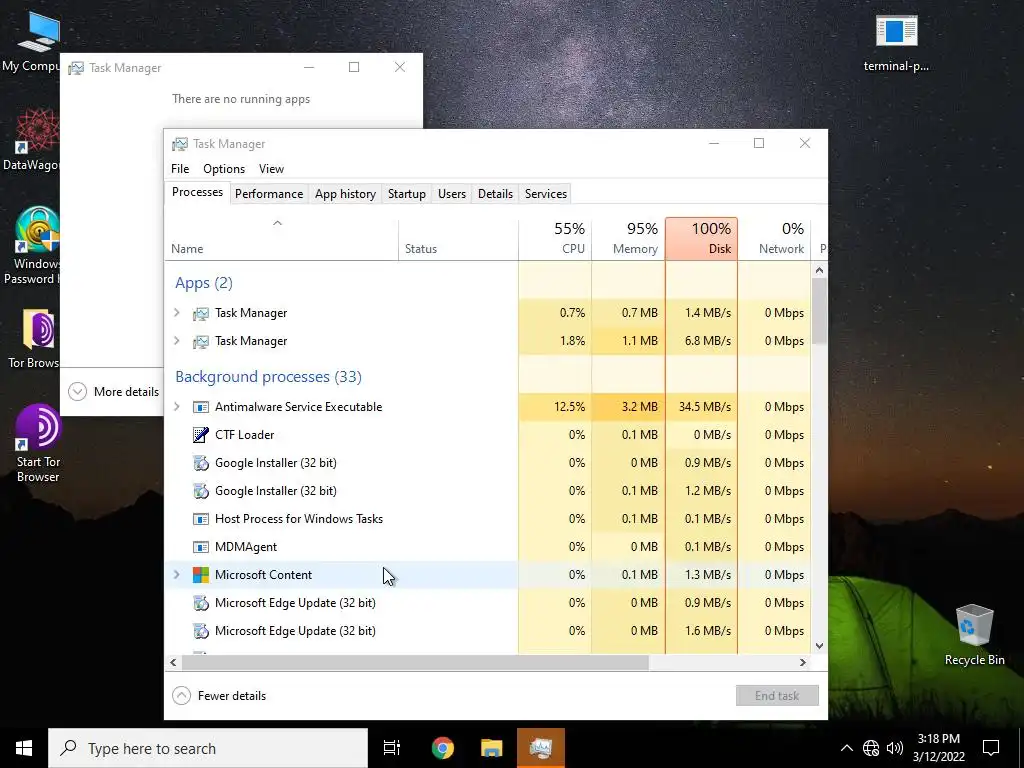This screenshot has height=768, width=1024.
Task: Click the Background processes (33) group header
Action: click(268, 377)
